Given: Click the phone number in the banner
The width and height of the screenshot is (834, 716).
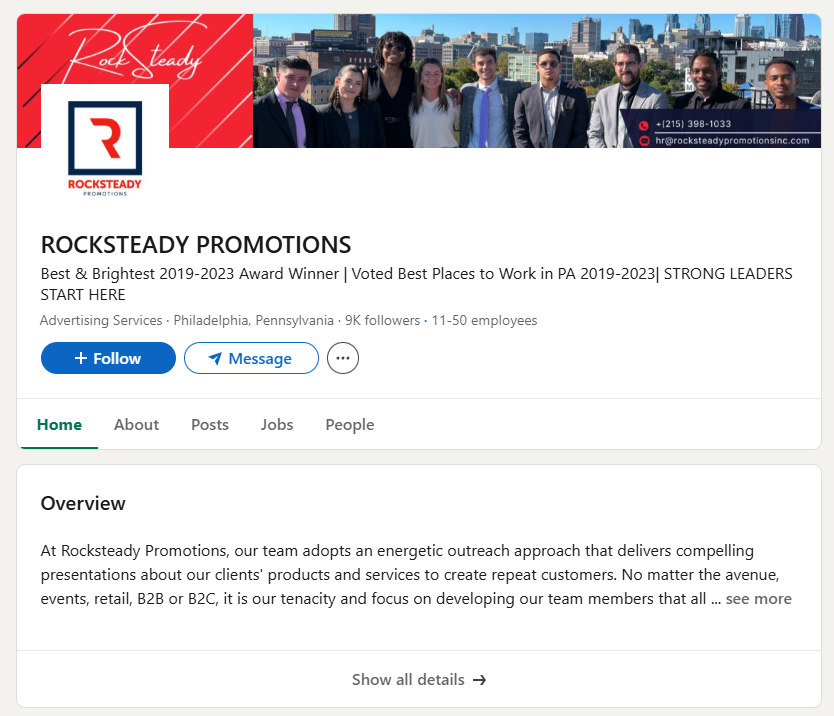Looking at the screenshot, I should [x=693, y=124].
